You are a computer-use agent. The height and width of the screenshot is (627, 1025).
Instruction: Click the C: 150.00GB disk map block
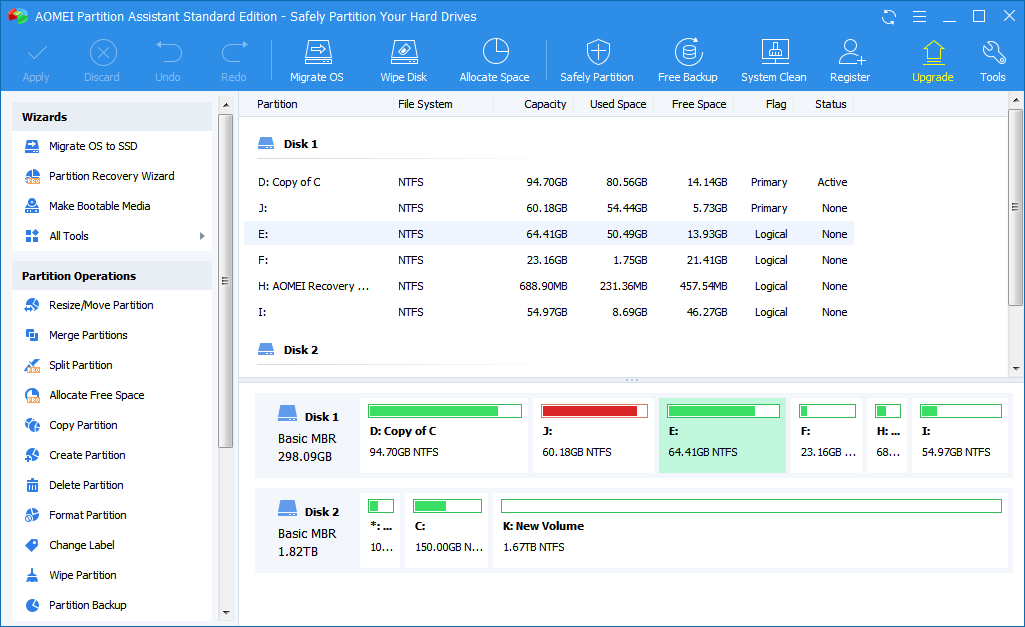[x=446, y=530]
